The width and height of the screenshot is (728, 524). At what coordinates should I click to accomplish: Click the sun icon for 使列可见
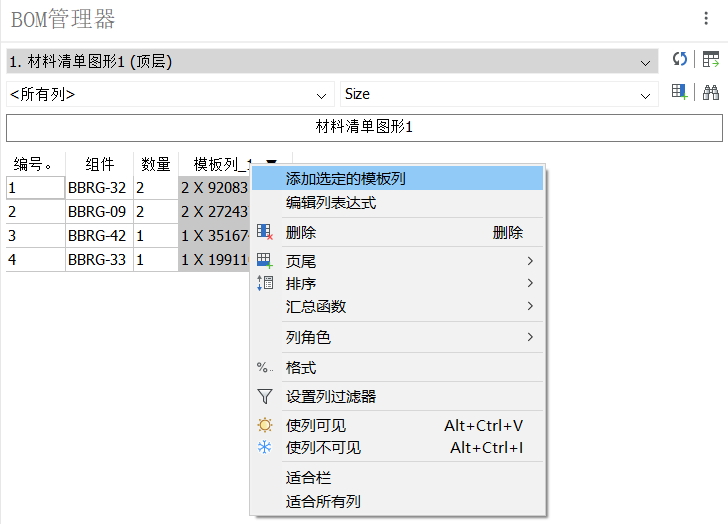(x=265, y=426)
